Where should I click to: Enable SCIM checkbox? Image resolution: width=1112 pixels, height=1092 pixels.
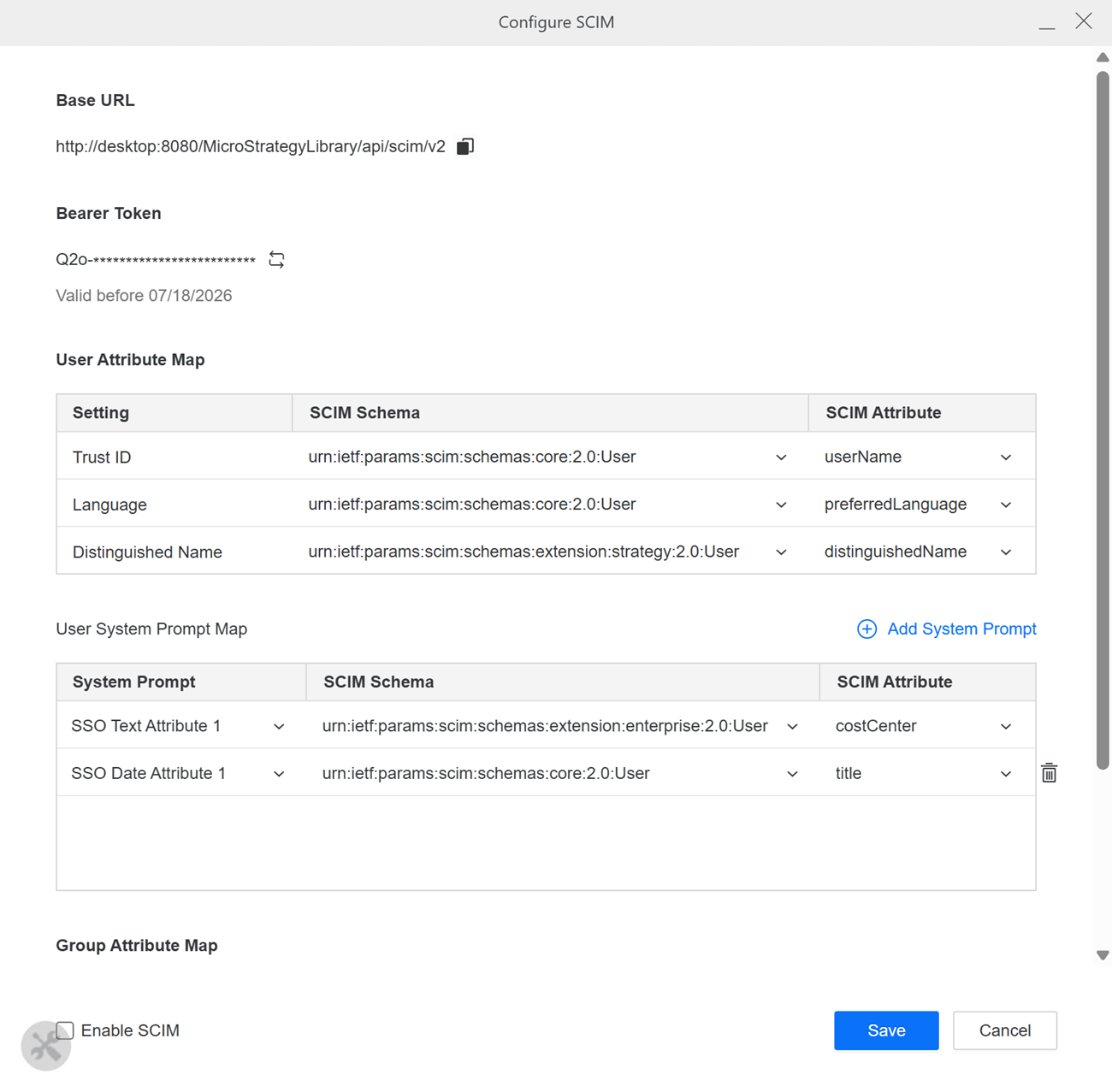click(66, 1030)
